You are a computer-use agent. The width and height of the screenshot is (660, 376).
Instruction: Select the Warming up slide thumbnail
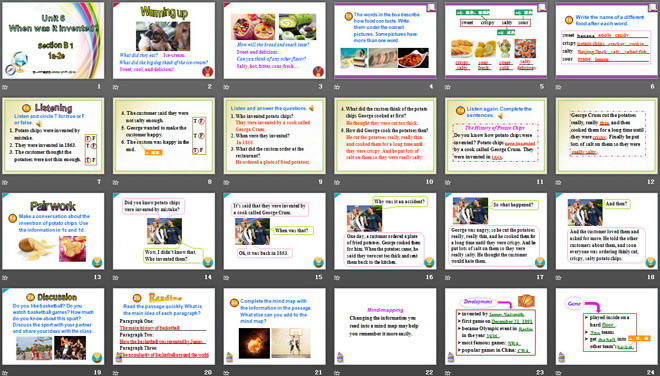pos(164,40)
